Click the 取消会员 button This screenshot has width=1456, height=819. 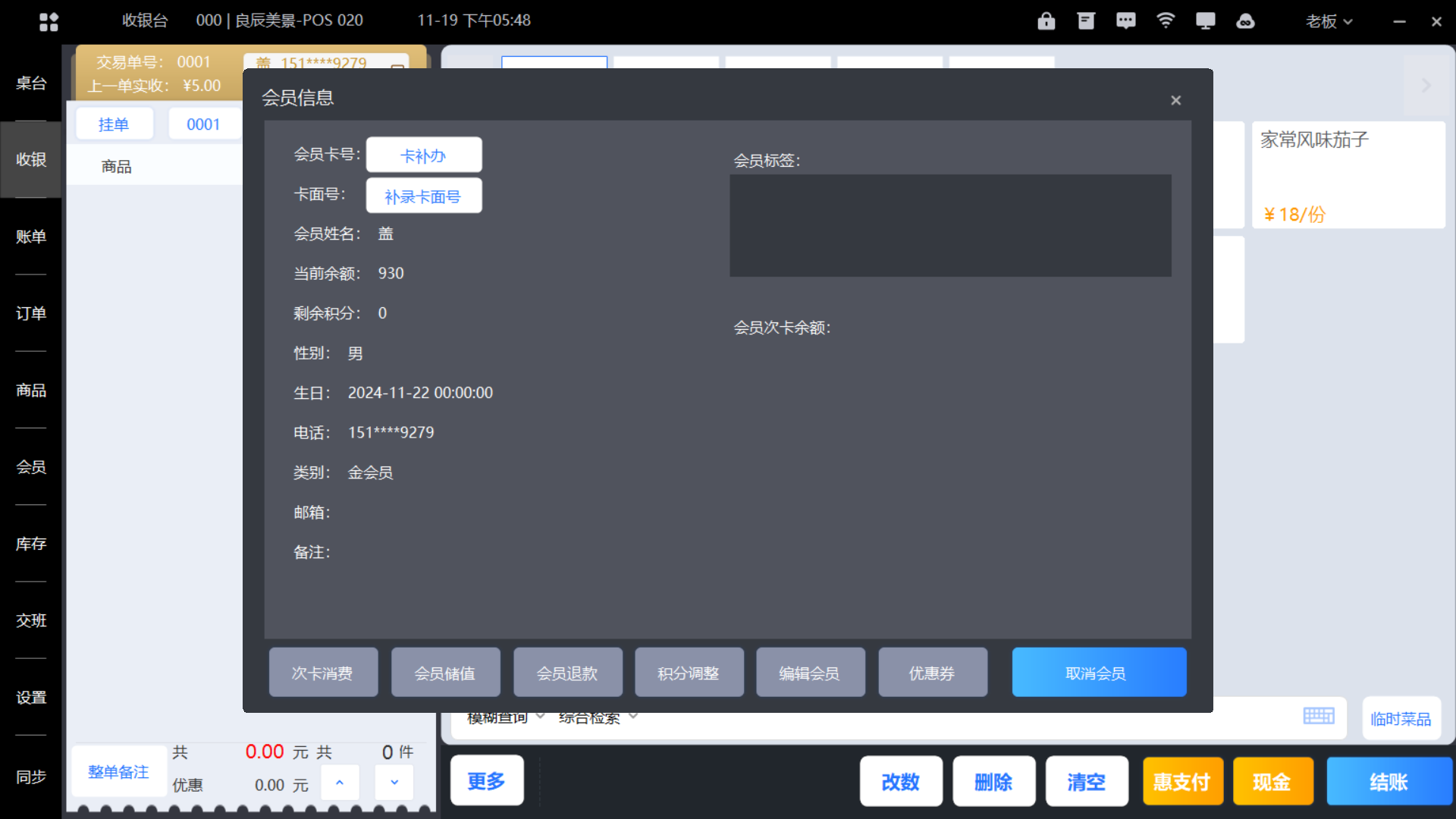pyautogui.click(x=1098, y=673)
